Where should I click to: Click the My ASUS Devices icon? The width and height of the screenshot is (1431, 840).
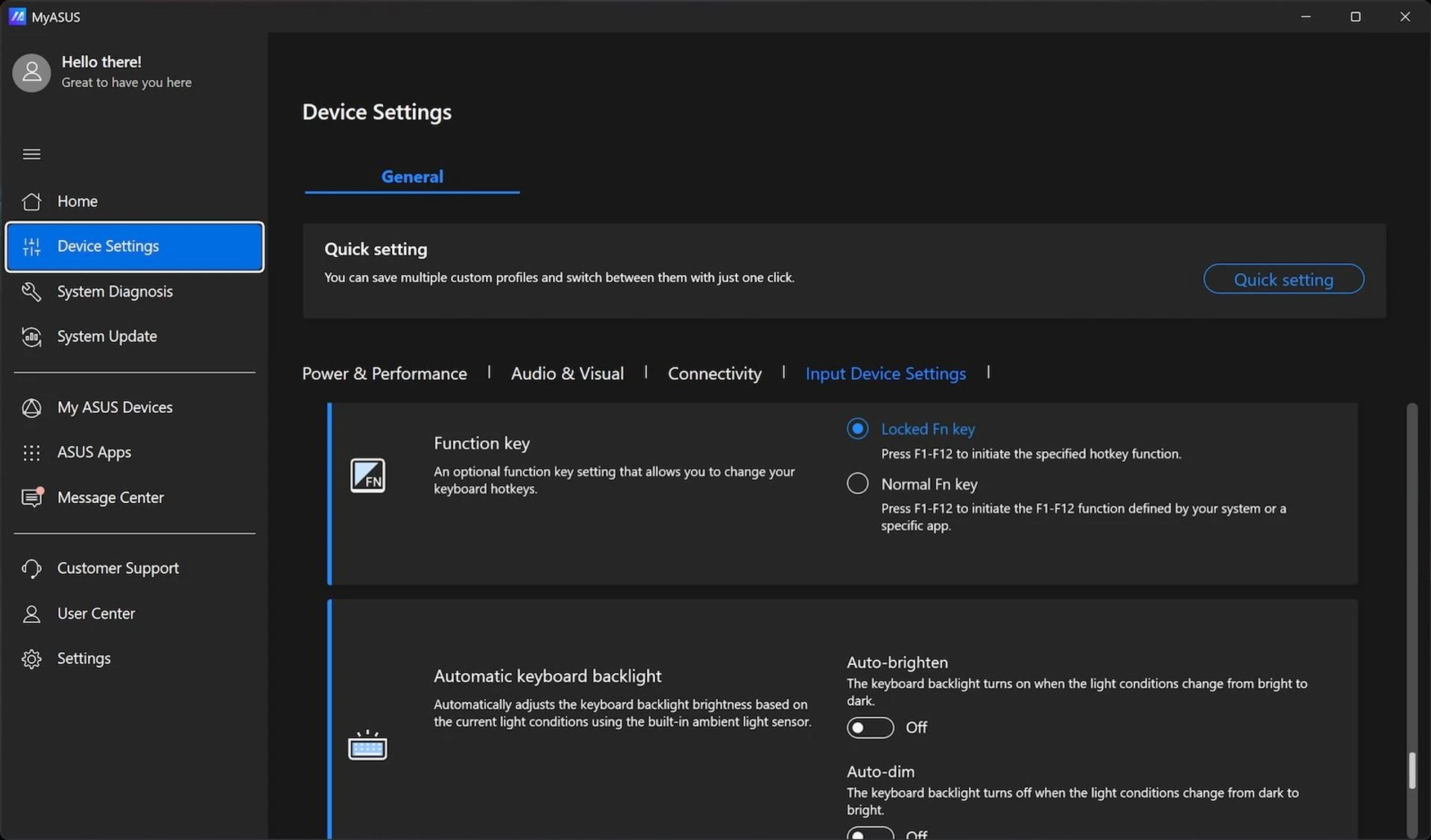tap(31, 408)
